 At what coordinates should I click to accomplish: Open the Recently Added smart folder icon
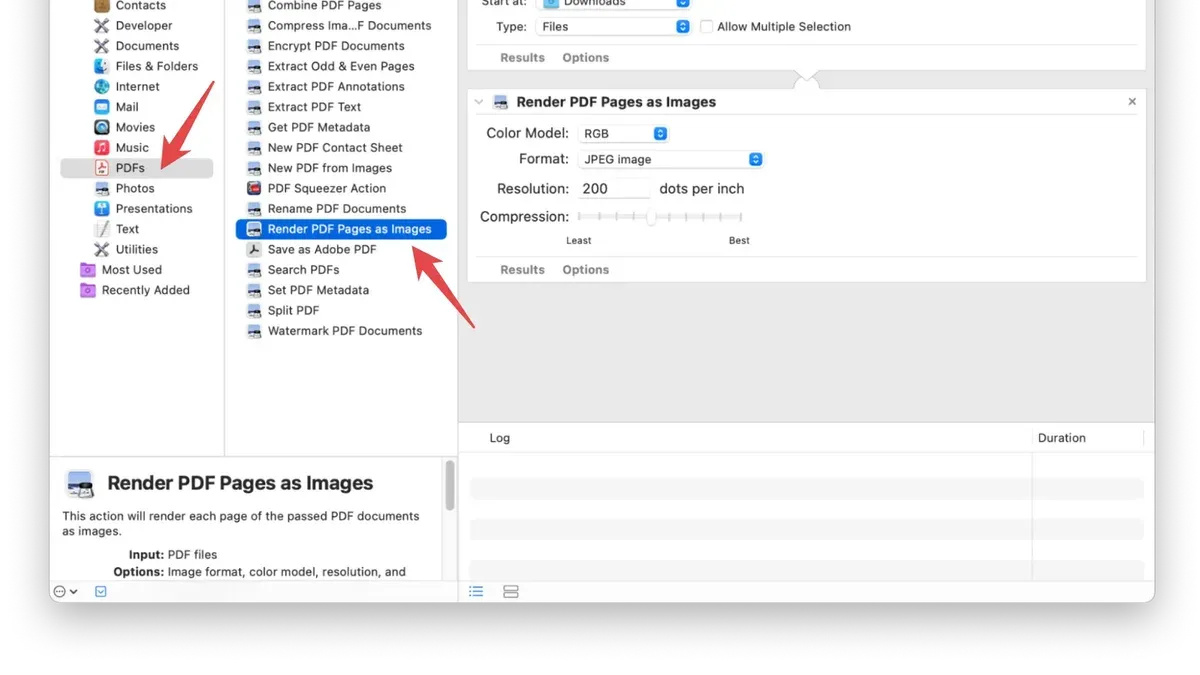pos(87,290)
